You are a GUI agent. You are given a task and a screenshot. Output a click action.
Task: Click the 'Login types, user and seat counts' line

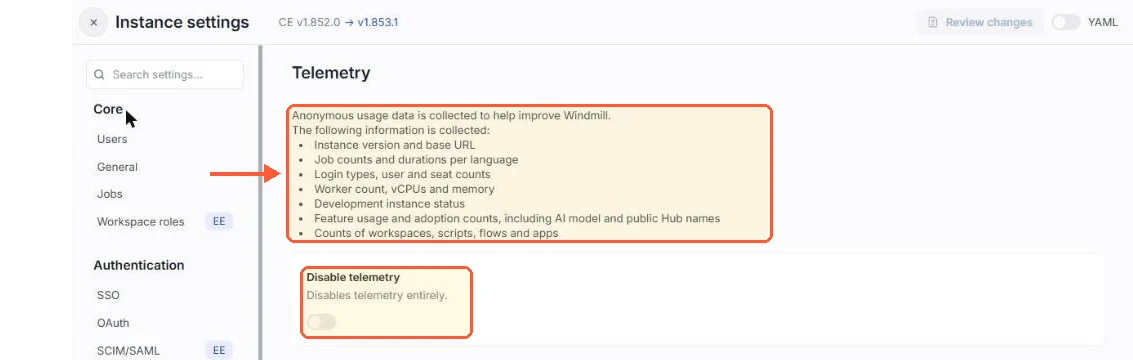pyautogui.click(x=402, y=174)
